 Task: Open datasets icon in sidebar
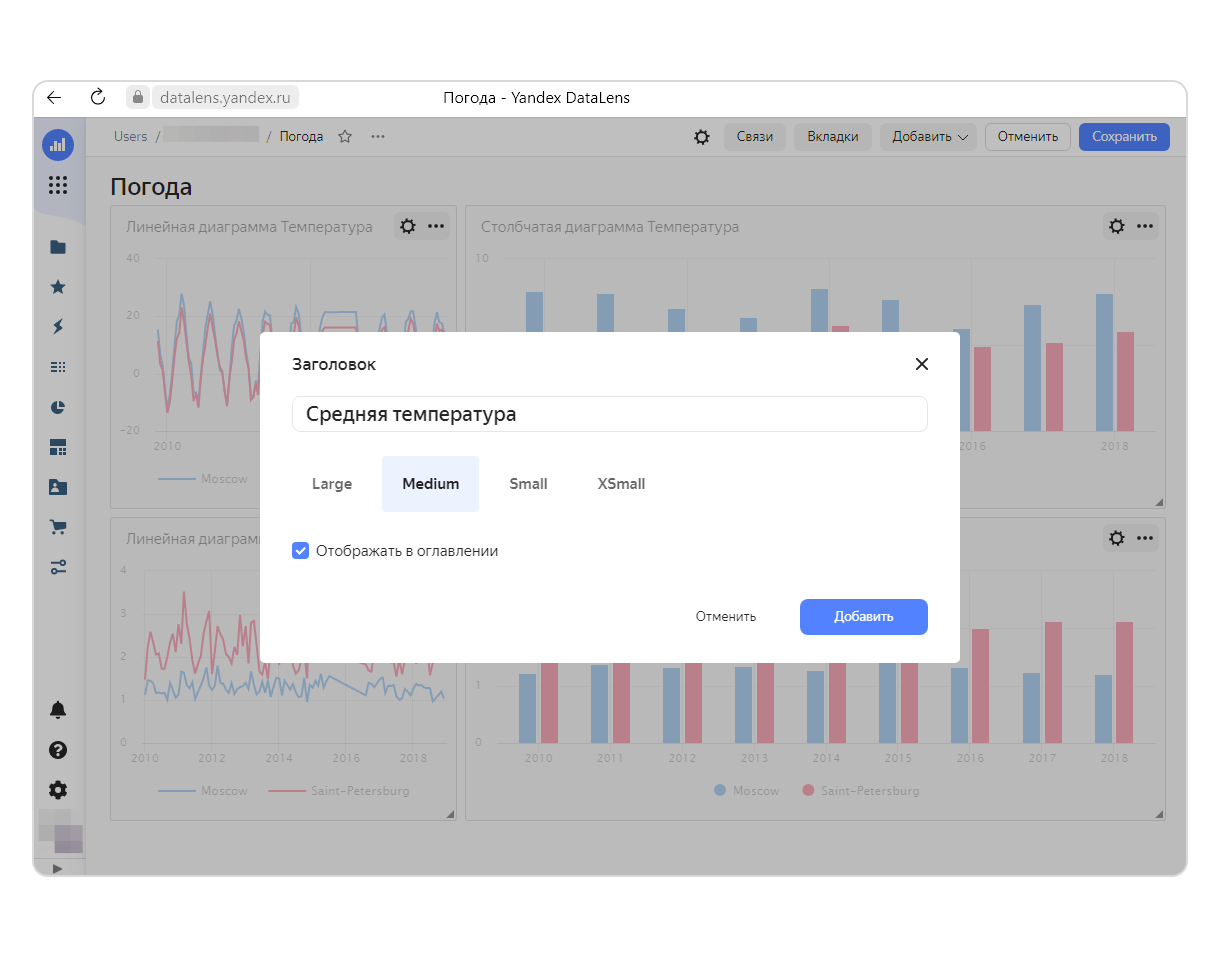pyautogui.click(x=58, y=367)
